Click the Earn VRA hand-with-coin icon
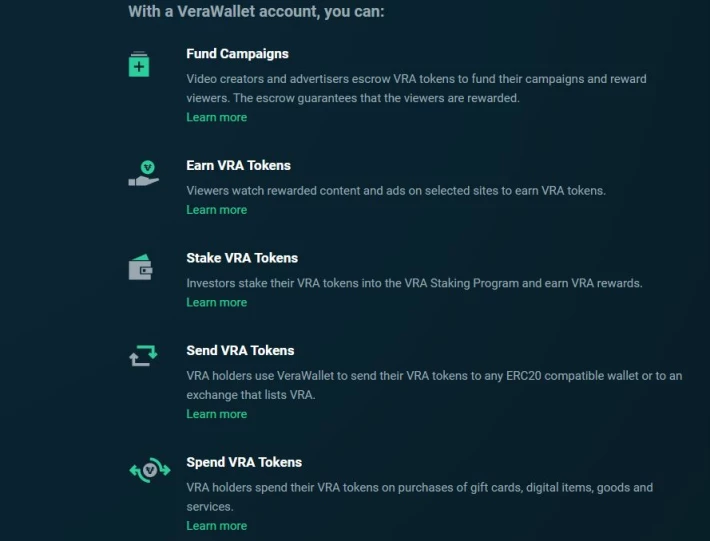This screenshot has height=541, width=710. click(144, 173)
